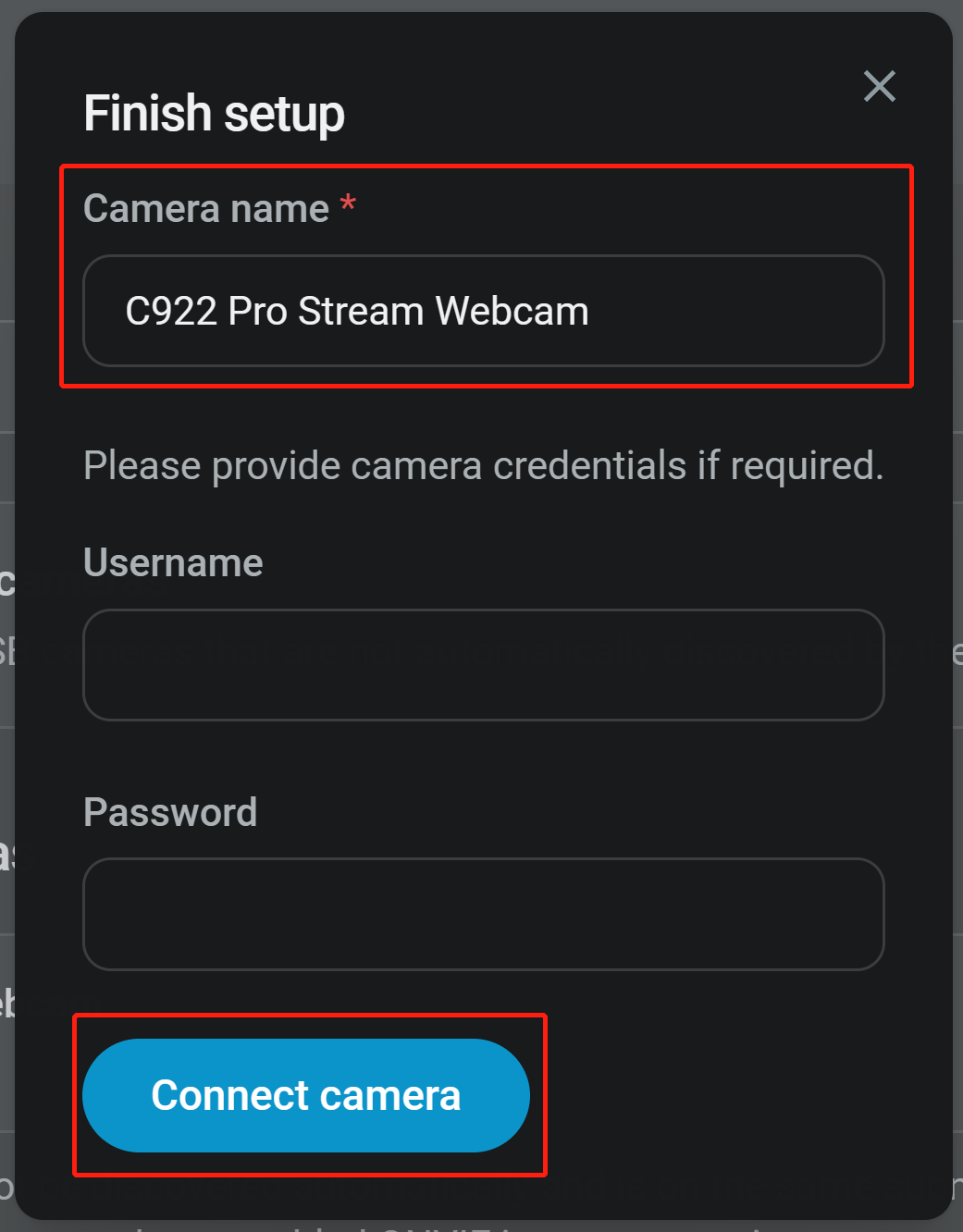Click the 'Password' label text
This screenshot has width=963, height=1232.
pos(170,812)
